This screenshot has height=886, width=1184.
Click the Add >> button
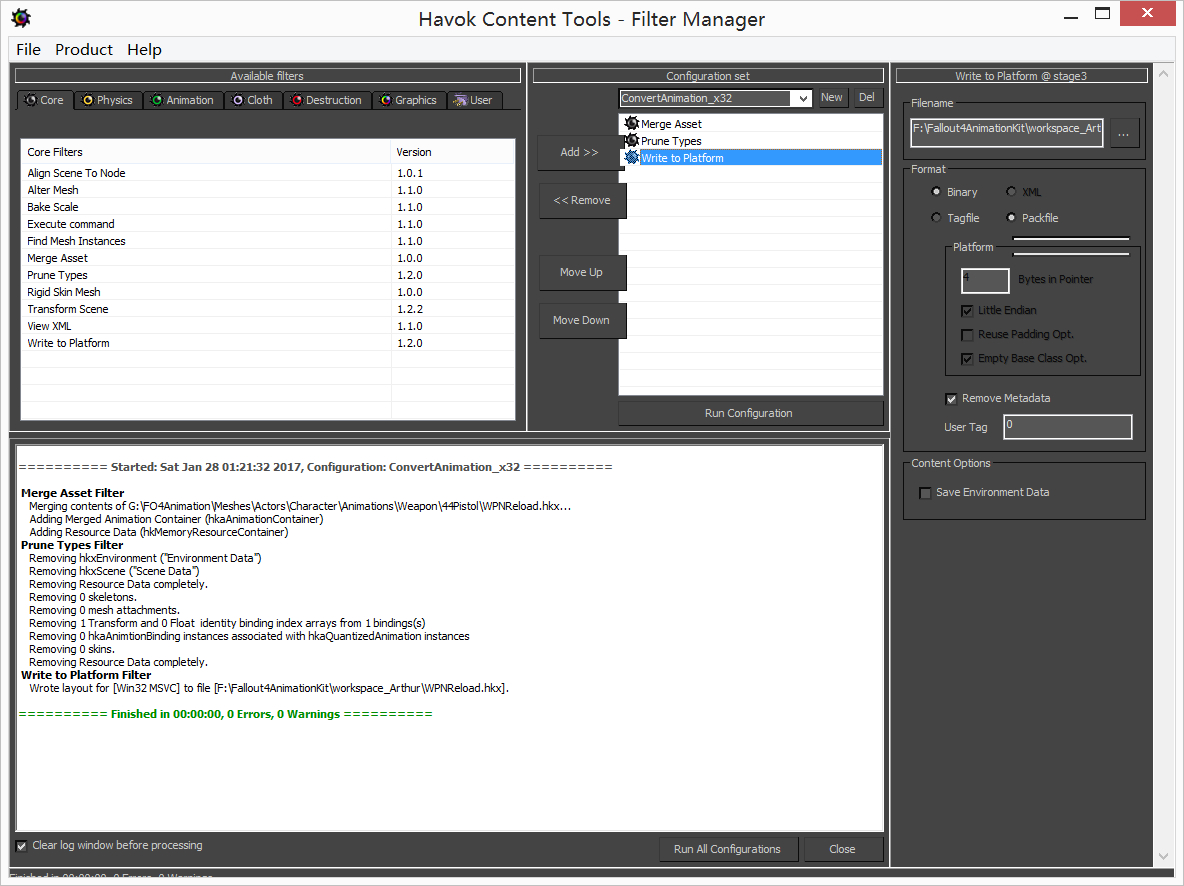tap(580, 152)
